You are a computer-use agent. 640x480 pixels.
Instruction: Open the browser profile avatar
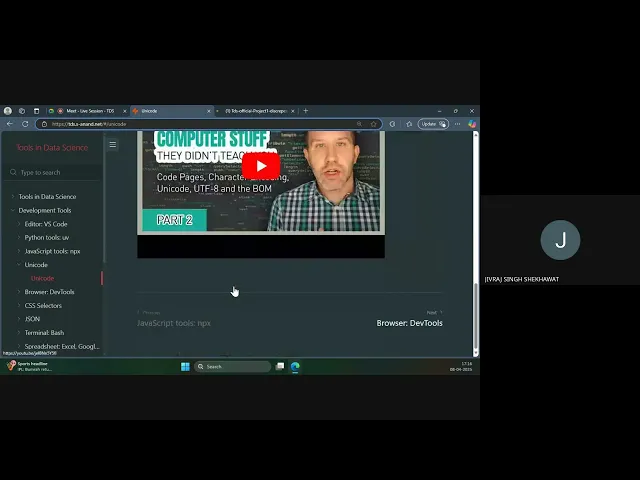pos(8,111)
